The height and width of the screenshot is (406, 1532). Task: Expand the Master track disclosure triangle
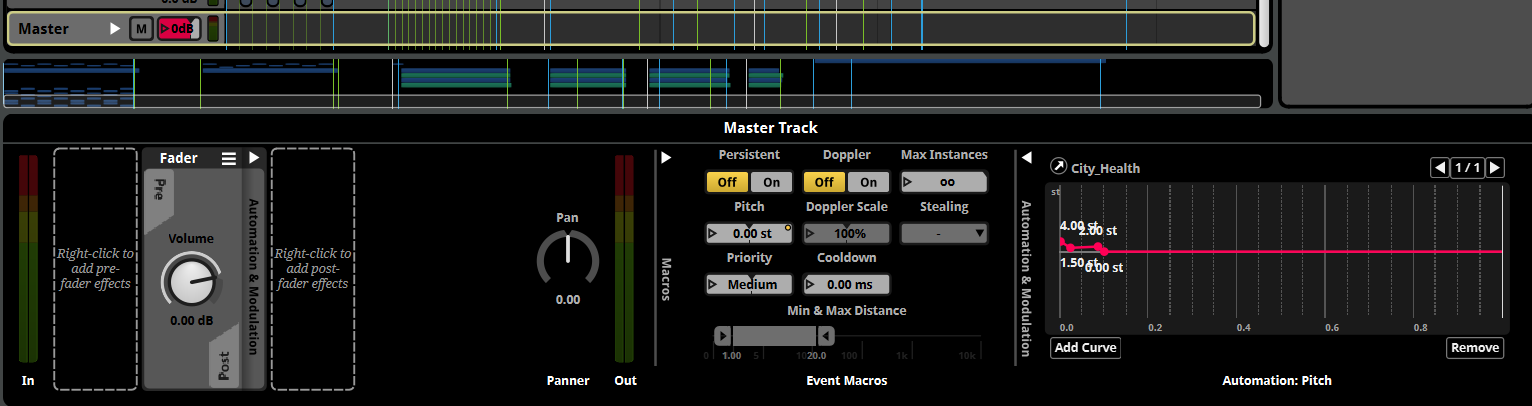coord(116,29)
